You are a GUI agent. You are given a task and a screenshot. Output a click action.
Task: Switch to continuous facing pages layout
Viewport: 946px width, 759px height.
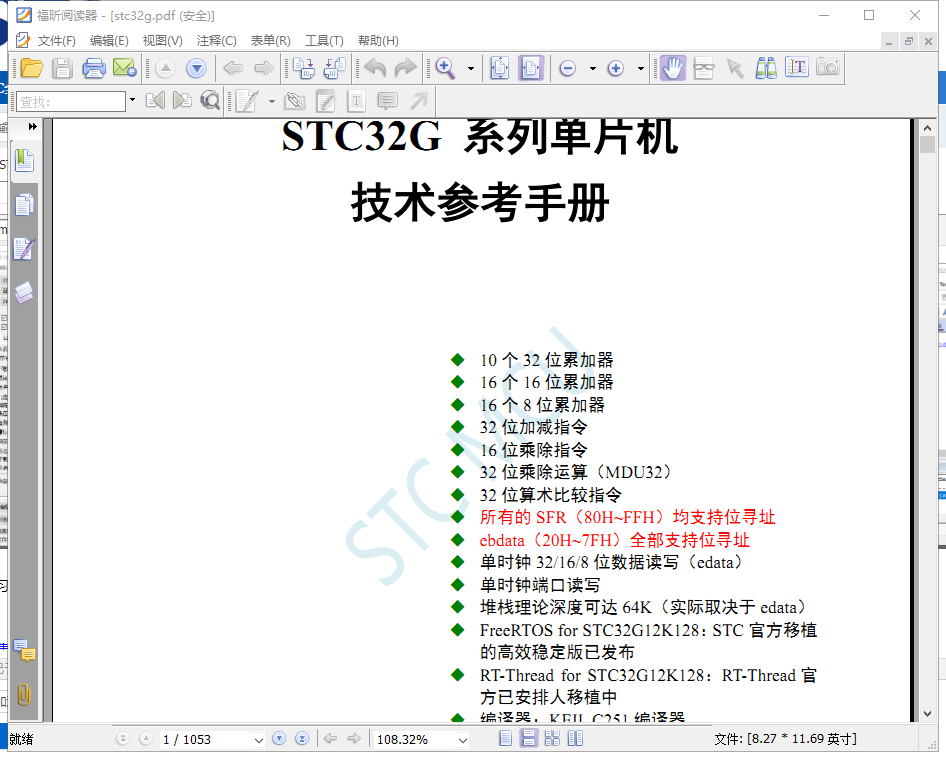[x=552, y=738]
